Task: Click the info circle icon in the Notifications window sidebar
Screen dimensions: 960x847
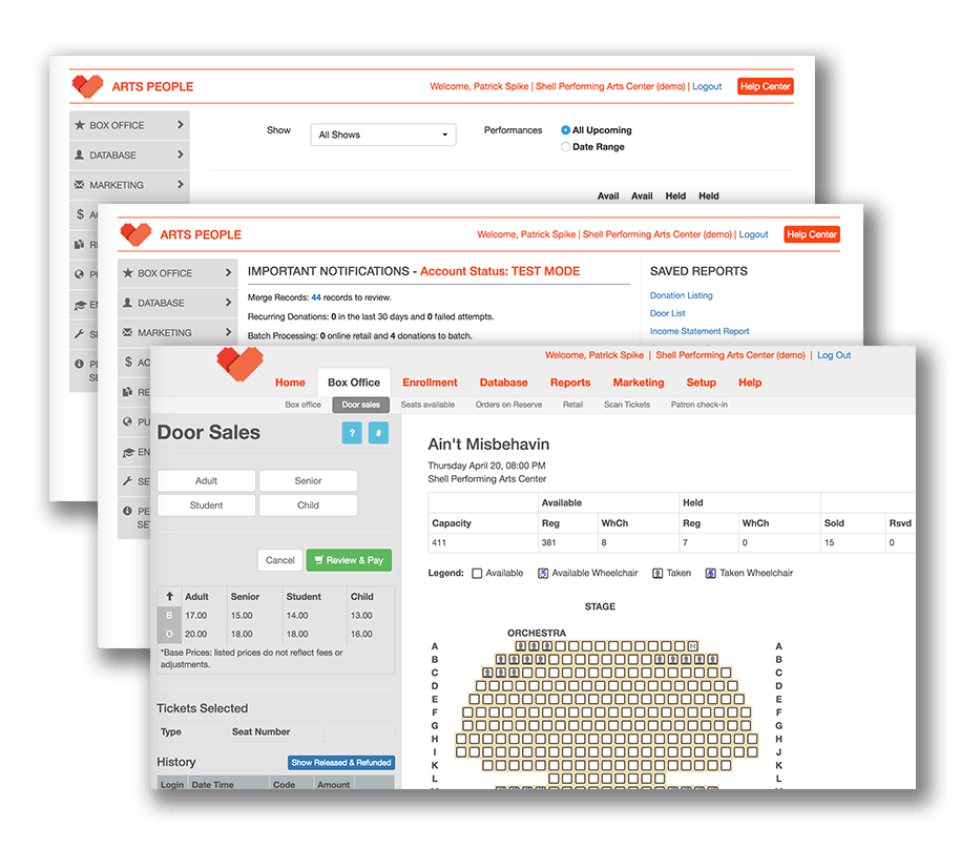Action: pos(127,511)
